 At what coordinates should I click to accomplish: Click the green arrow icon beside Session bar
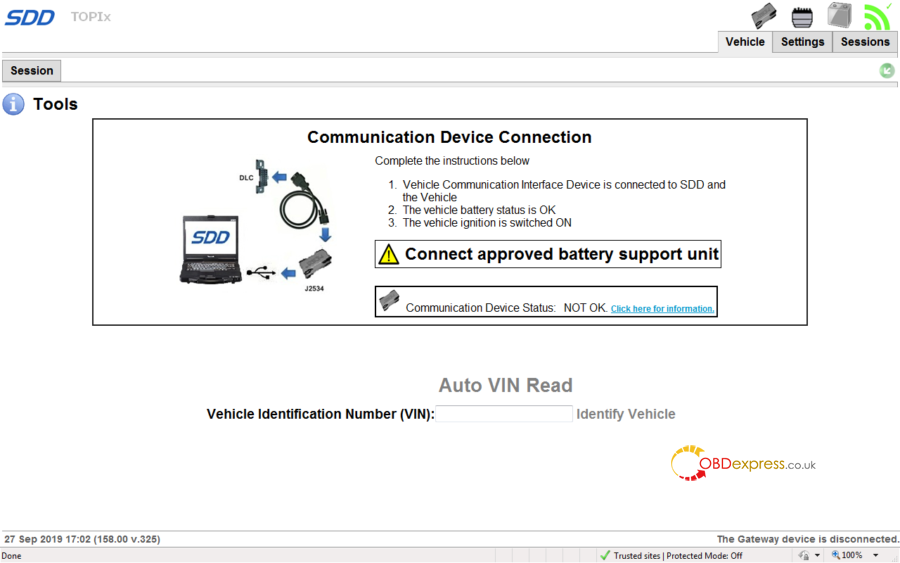(x=887, y=71)
